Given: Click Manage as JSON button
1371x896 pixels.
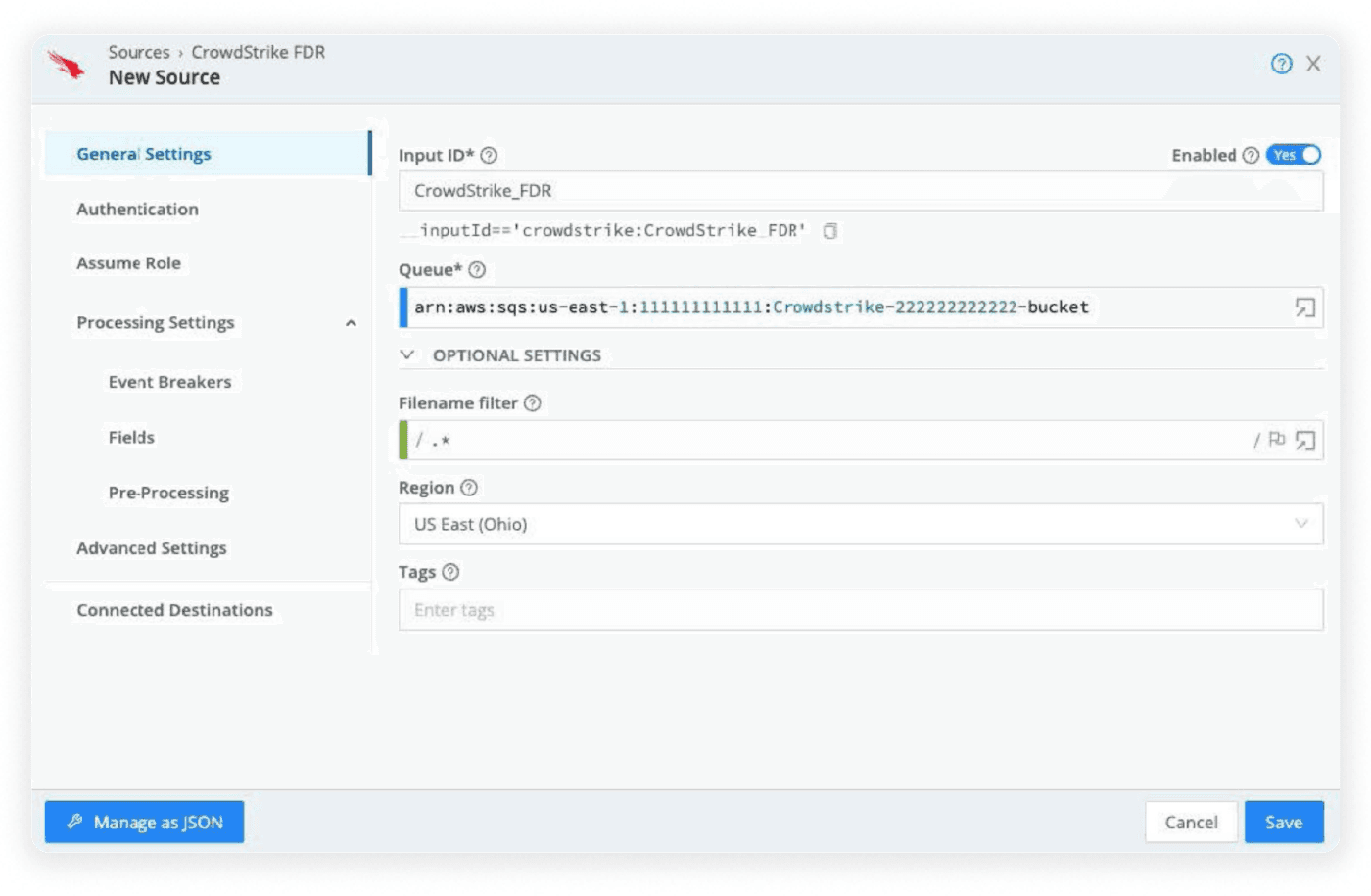Looking at the screenshot, I should pos(144,823).
